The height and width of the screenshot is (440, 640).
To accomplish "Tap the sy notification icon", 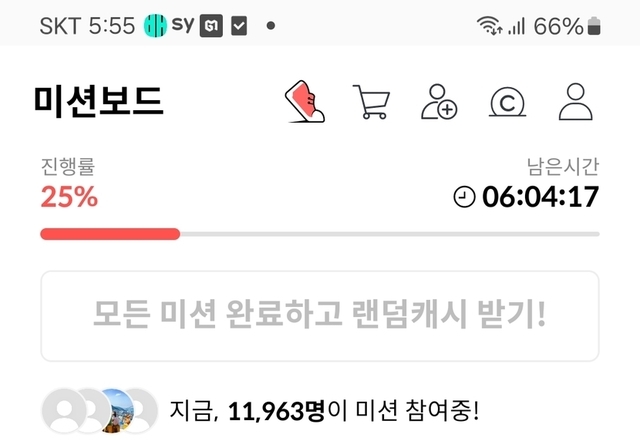I will tap(182, 24).
